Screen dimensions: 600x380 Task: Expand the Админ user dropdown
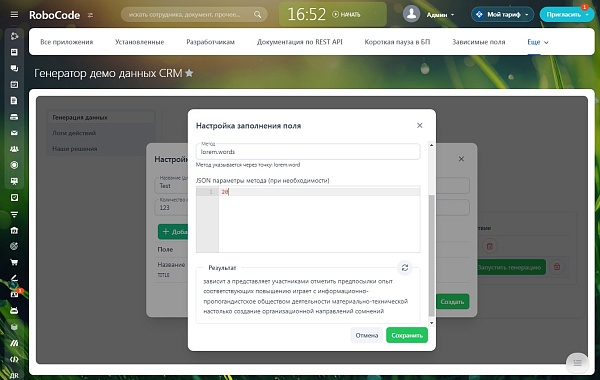[x=440, y=15]
